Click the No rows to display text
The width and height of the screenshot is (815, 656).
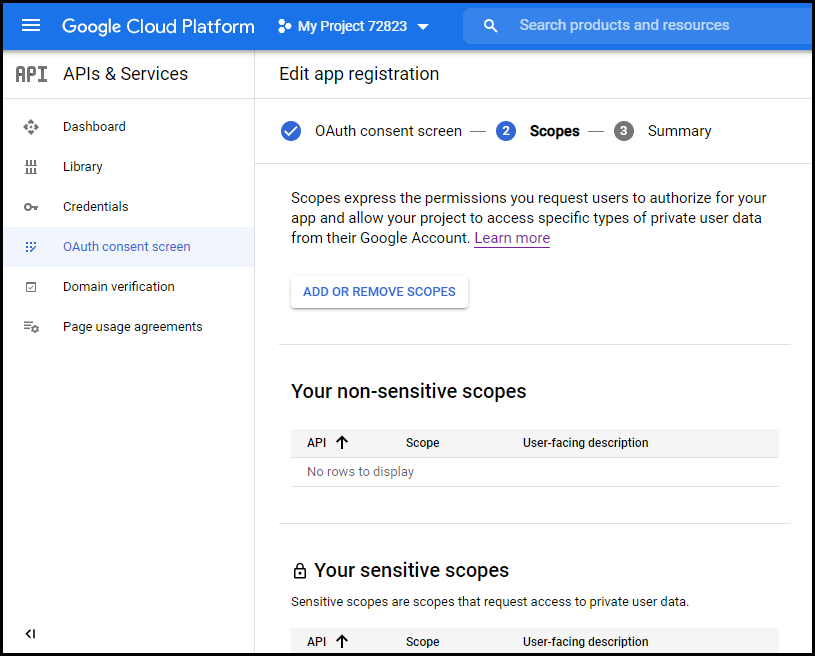[361, 471]
